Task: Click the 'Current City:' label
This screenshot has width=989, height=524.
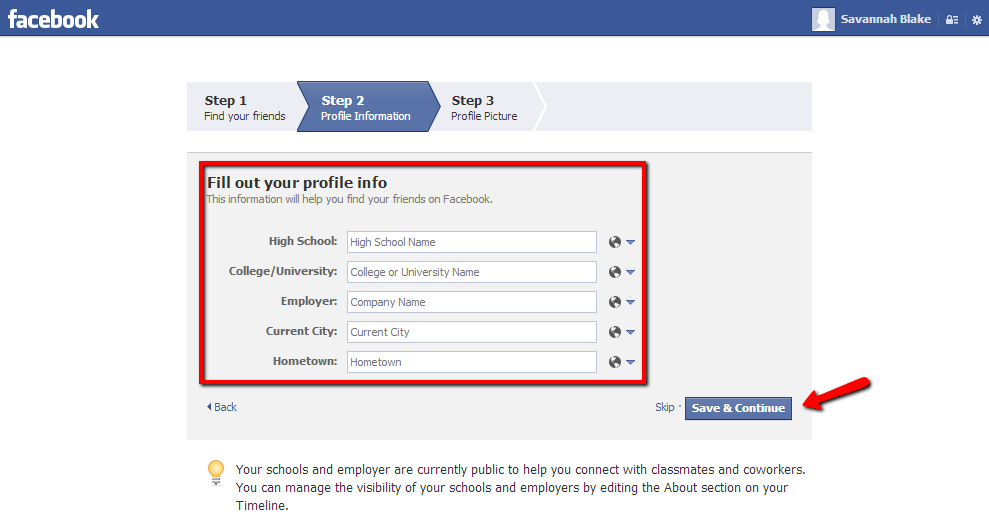Action: click(301, 331)
